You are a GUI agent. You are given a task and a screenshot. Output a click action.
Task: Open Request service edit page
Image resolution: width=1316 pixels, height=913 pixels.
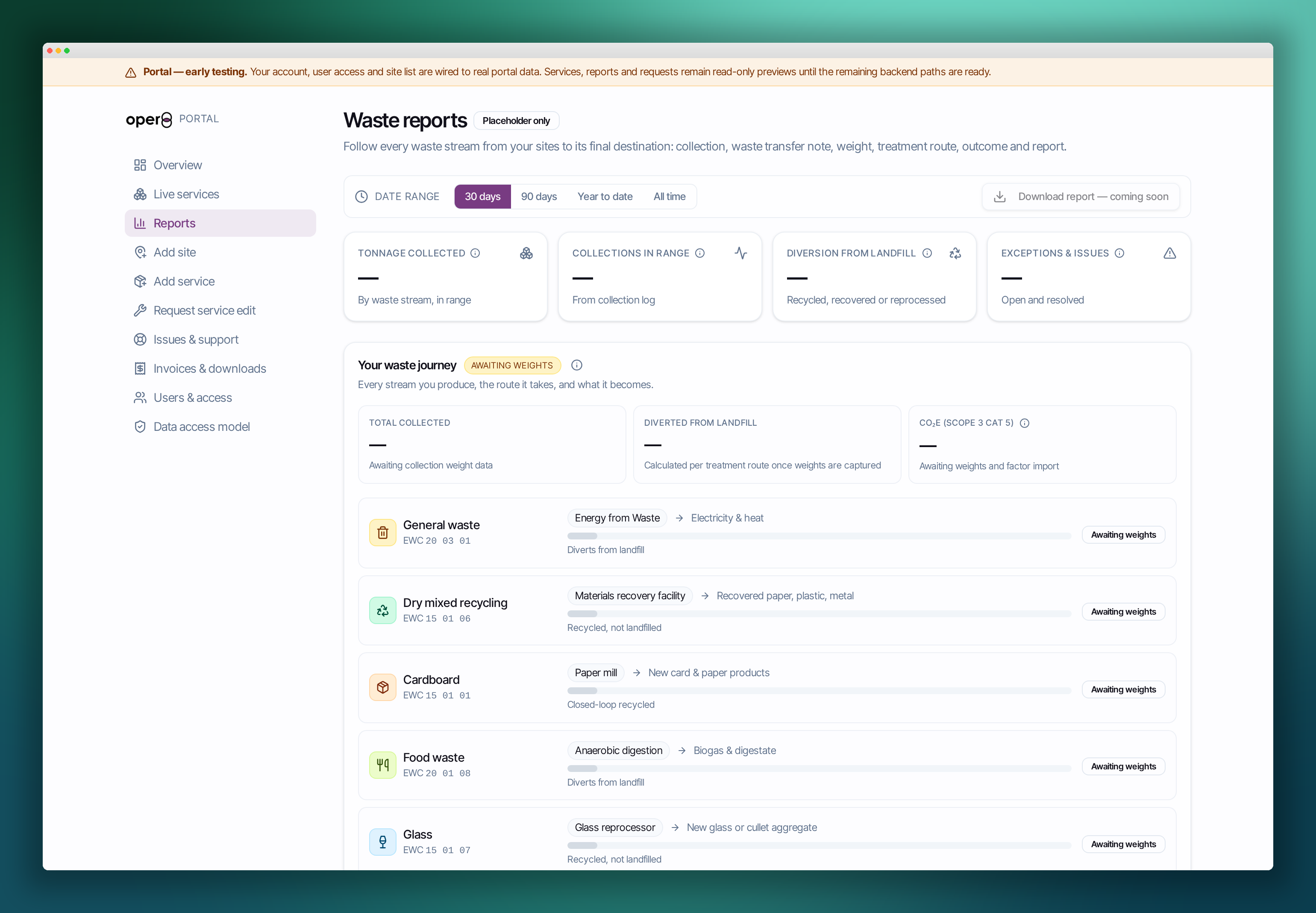(x=220, y=311)
